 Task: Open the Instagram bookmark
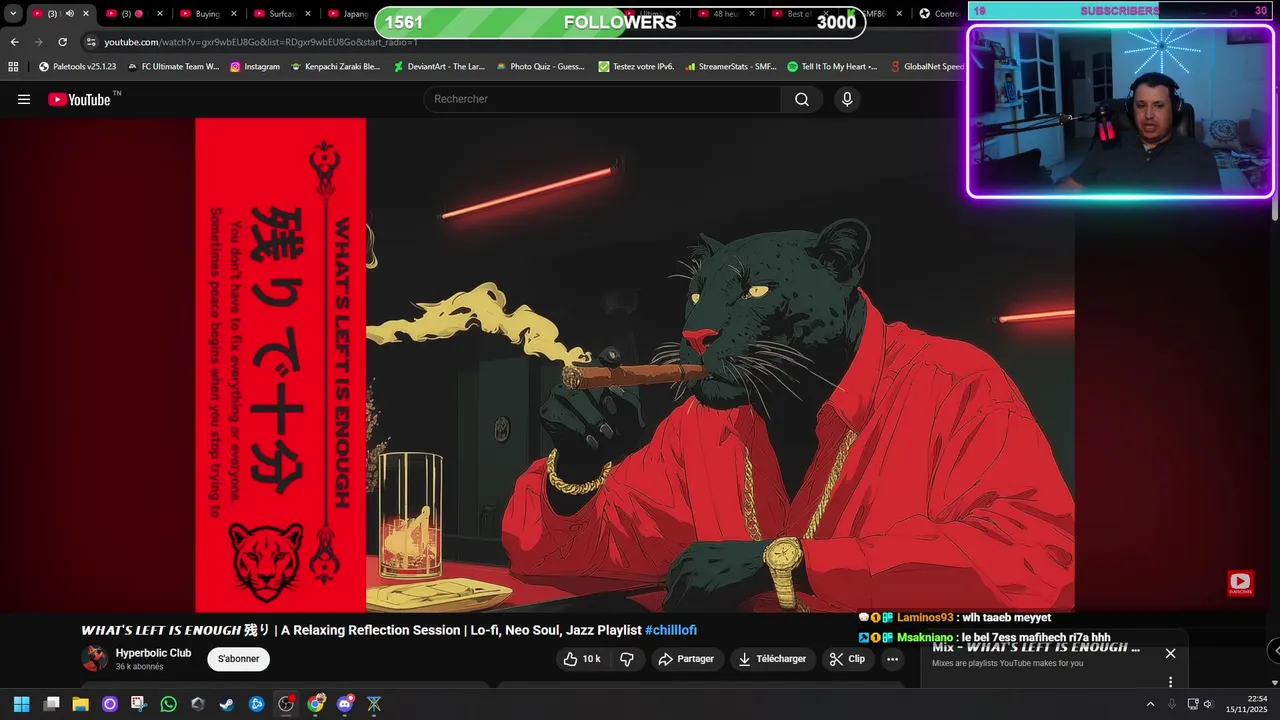255,67
